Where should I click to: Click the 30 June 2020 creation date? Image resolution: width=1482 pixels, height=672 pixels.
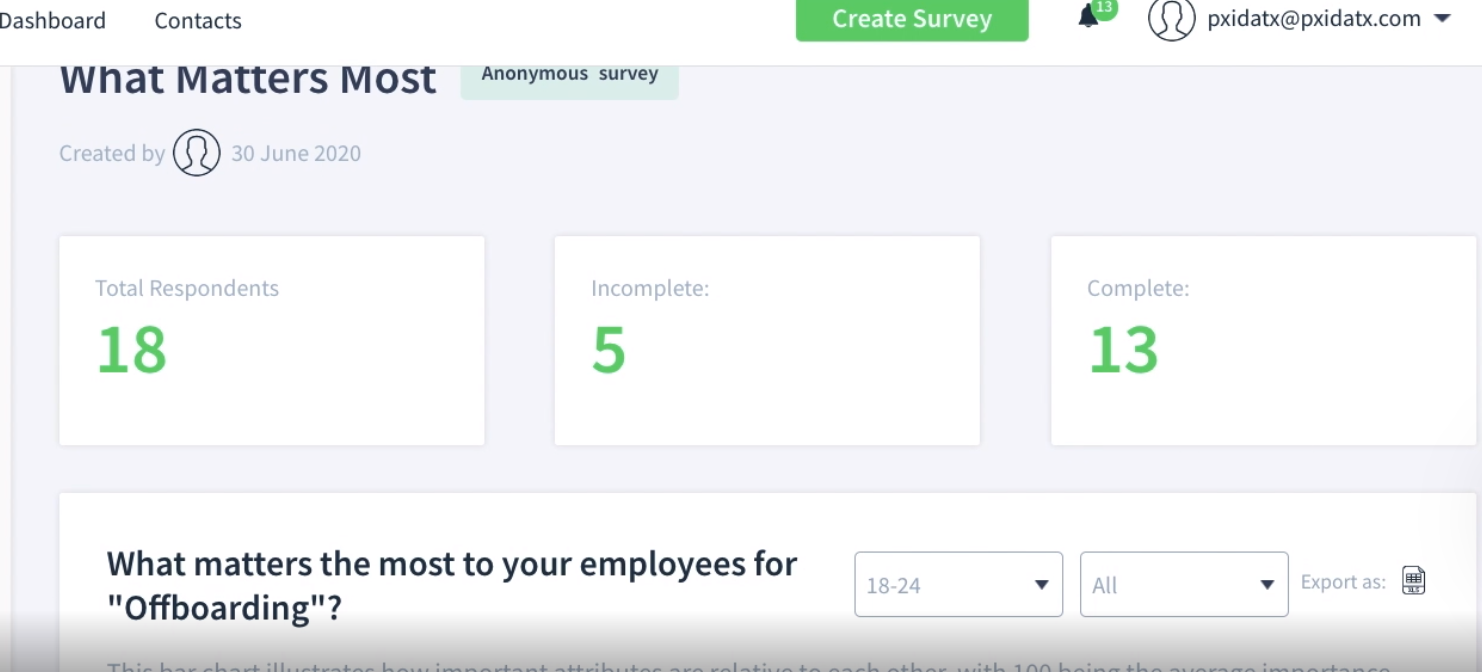(296, 154)
